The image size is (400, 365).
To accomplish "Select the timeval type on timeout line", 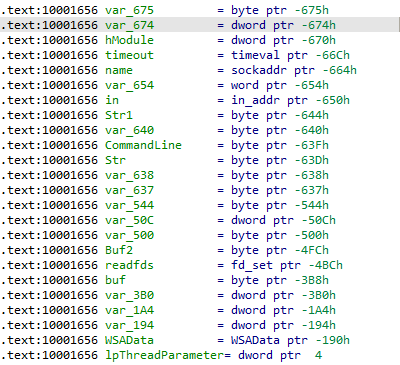I will tap(255, 55).
